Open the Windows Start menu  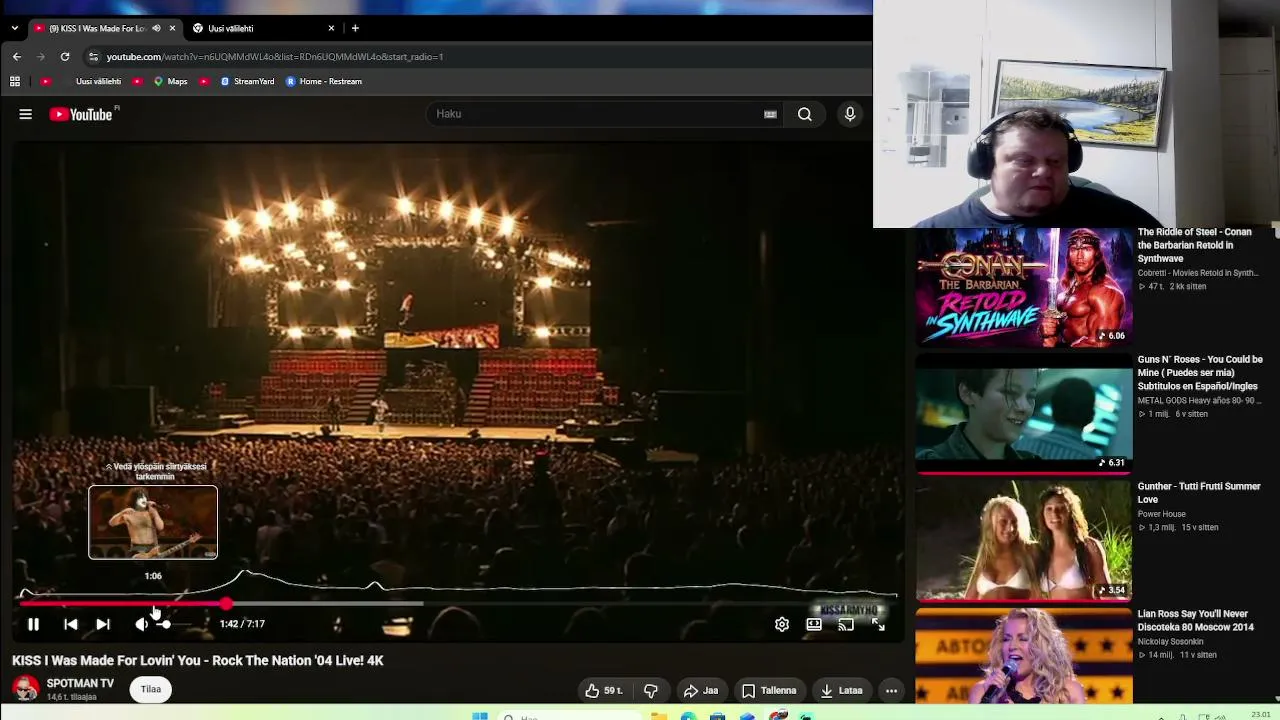(x=480, y=716)
